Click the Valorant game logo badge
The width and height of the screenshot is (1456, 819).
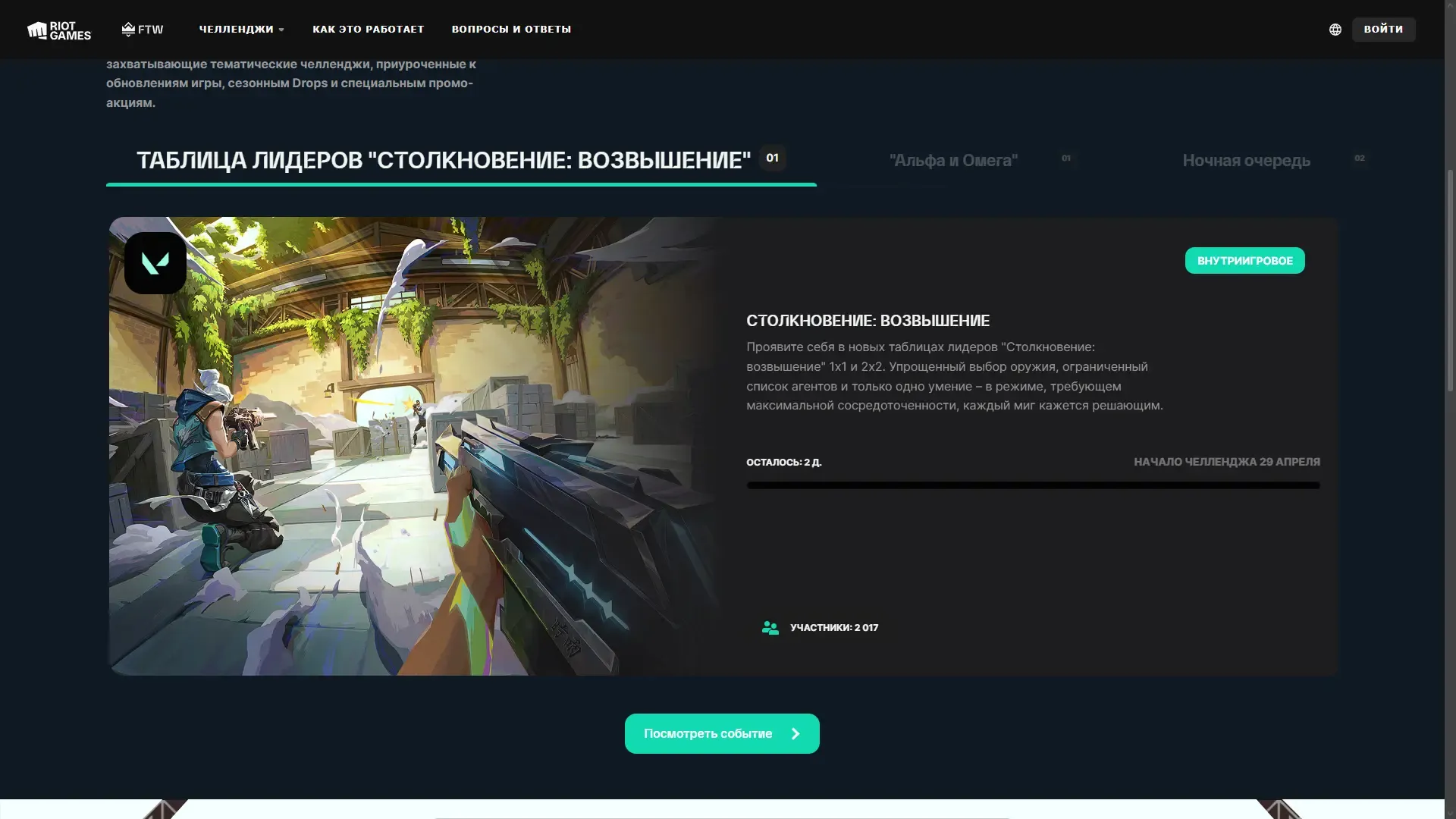155,263
